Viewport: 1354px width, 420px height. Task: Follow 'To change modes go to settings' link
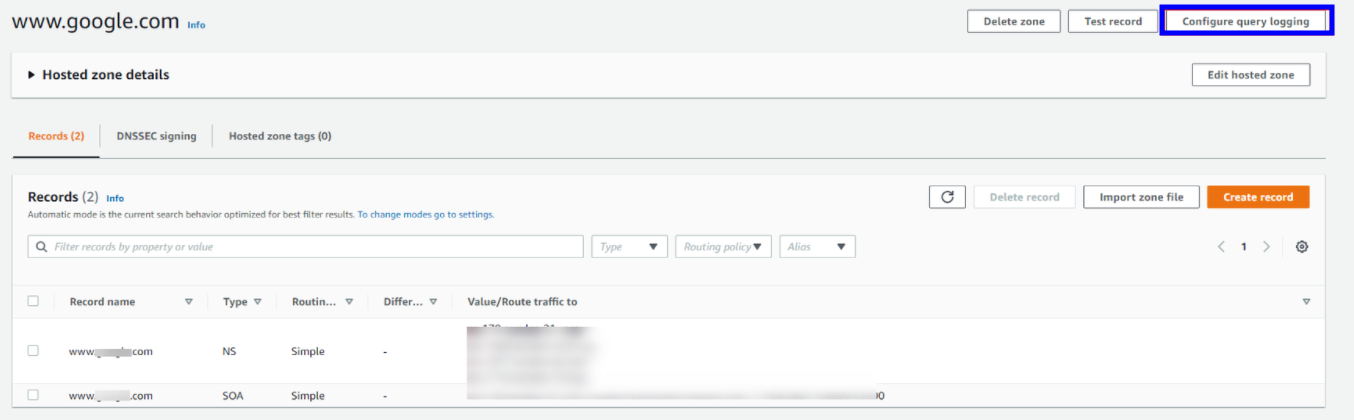[x=426, y=215]
